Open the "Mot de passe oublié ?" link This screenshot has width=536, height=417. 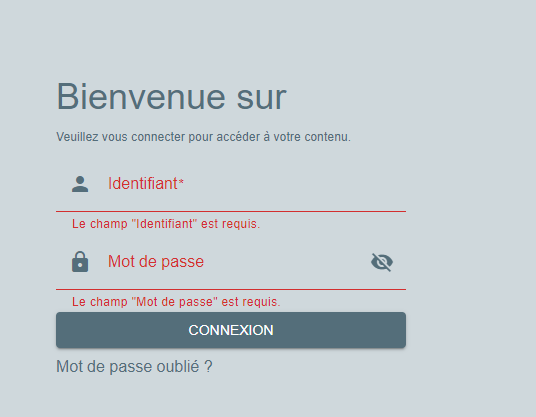pos(134,367)
